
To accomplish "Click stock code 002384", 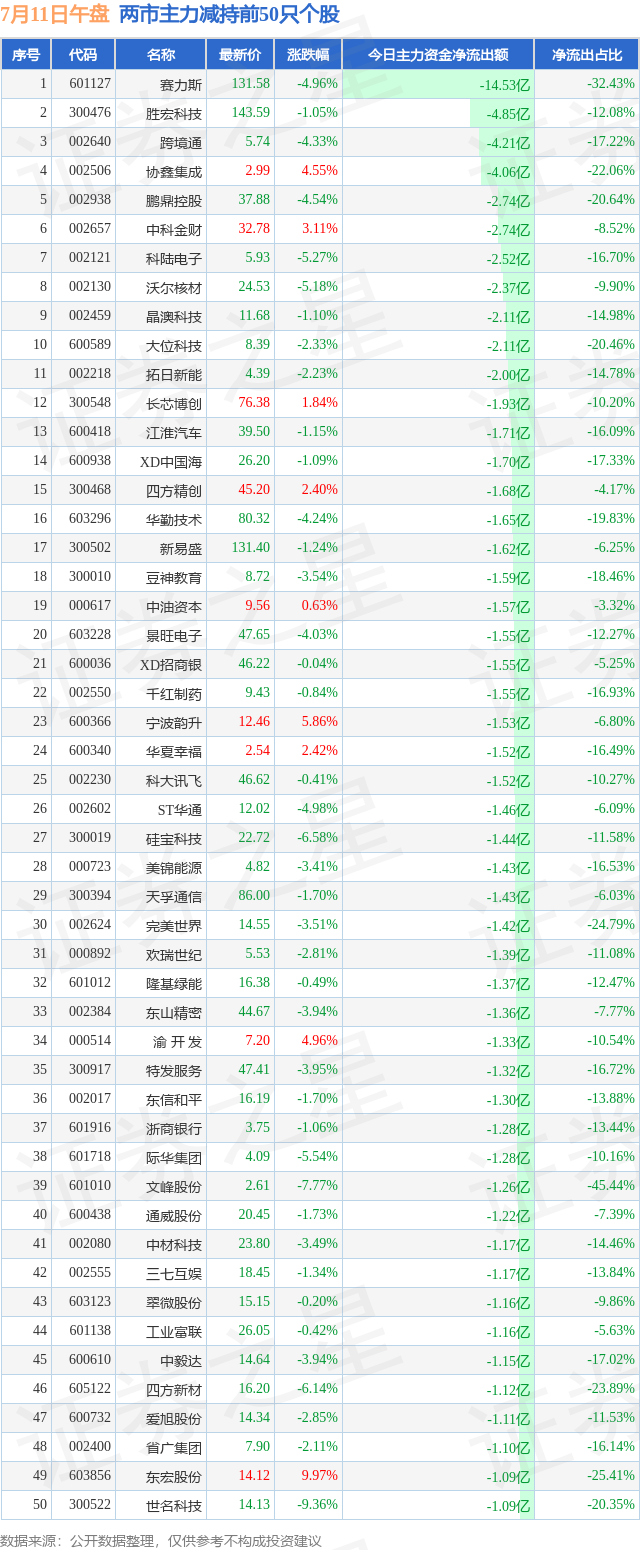I will (x=90, y=1012).
